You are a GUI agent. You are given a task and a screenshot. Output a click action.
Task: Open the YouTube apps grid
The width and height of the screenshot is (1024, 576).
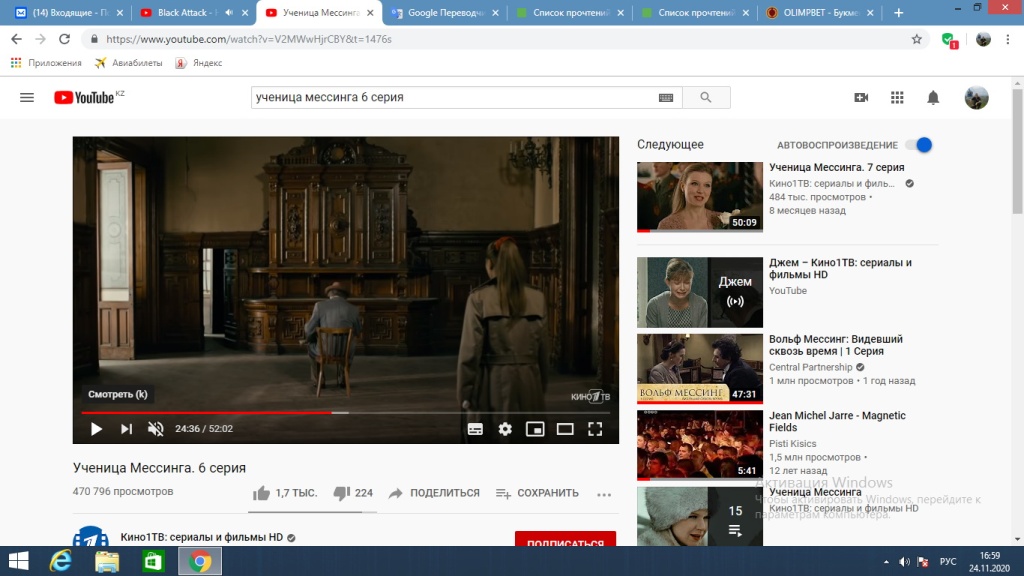point(897,97)
